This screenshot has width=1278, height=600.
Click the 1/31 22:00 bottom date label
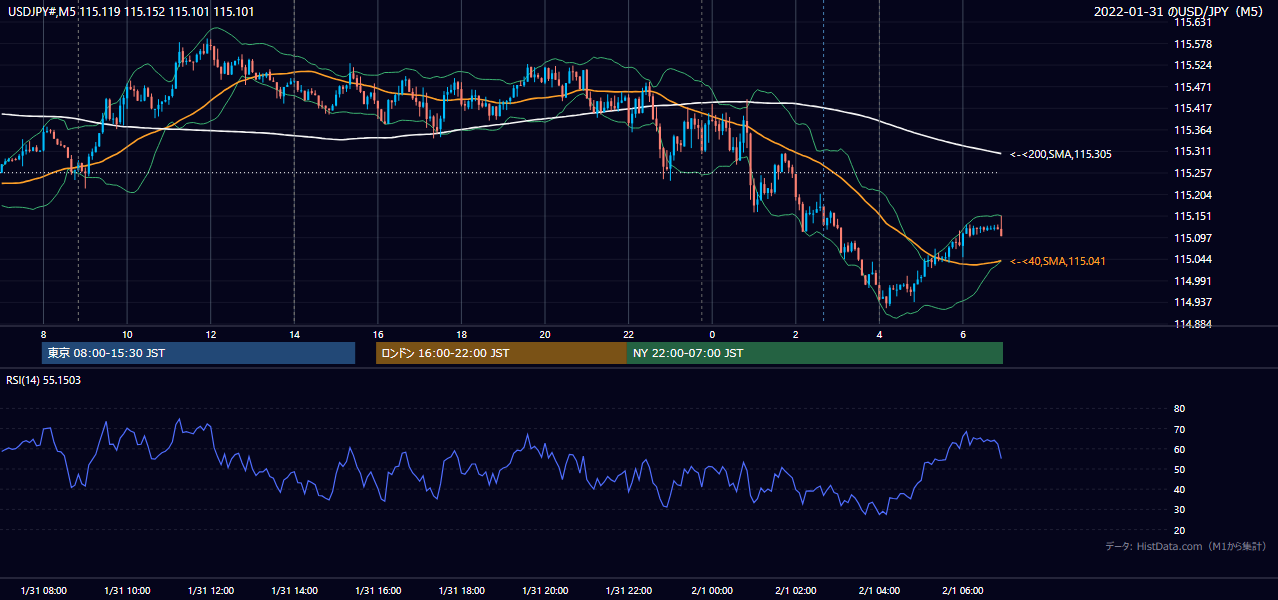[628, 591]
